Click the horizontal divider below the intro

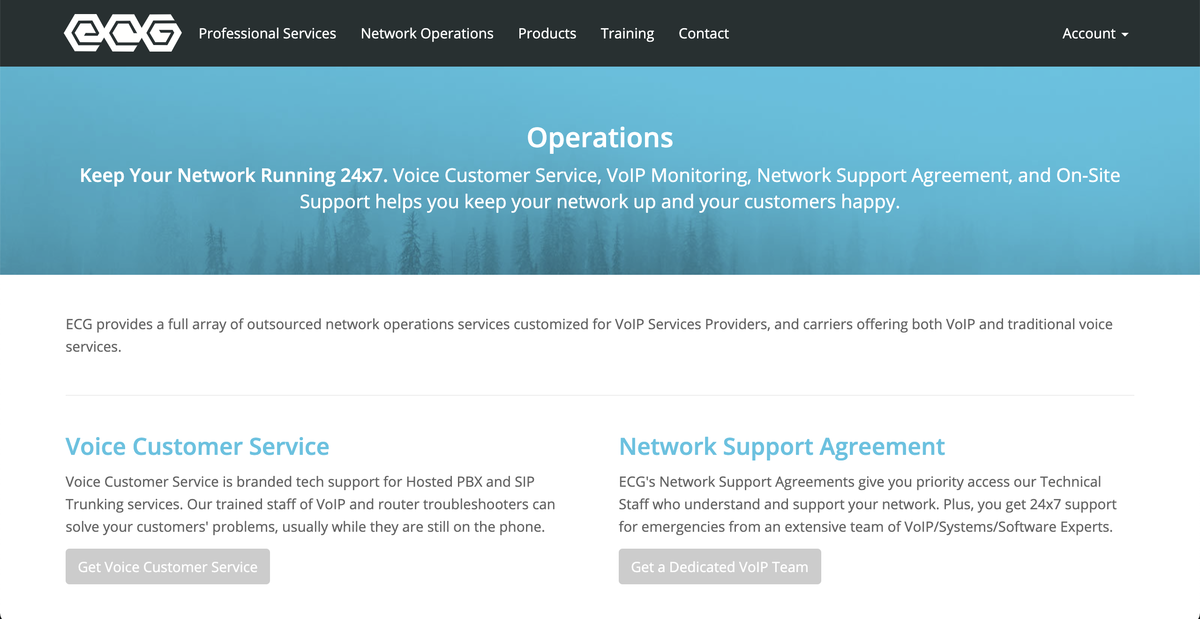tap(600, 395)
